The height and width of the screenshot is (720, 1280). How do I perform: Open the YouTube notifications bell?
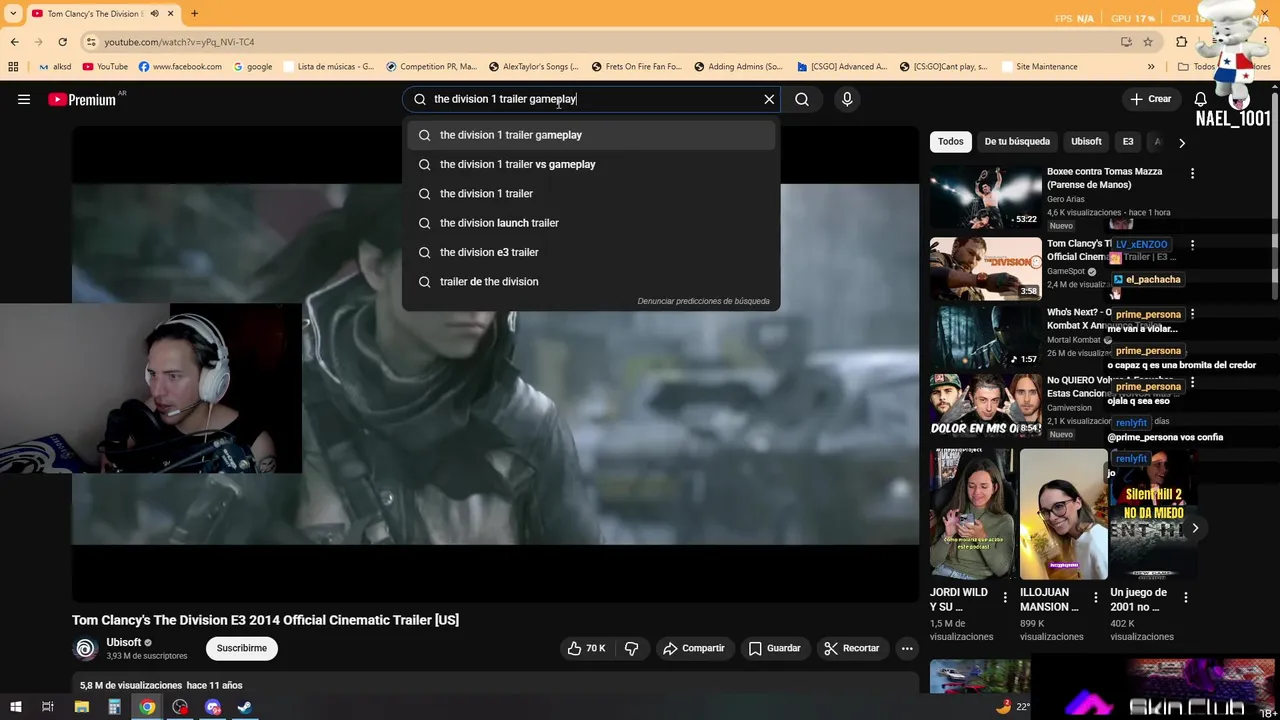[1201, 99]
